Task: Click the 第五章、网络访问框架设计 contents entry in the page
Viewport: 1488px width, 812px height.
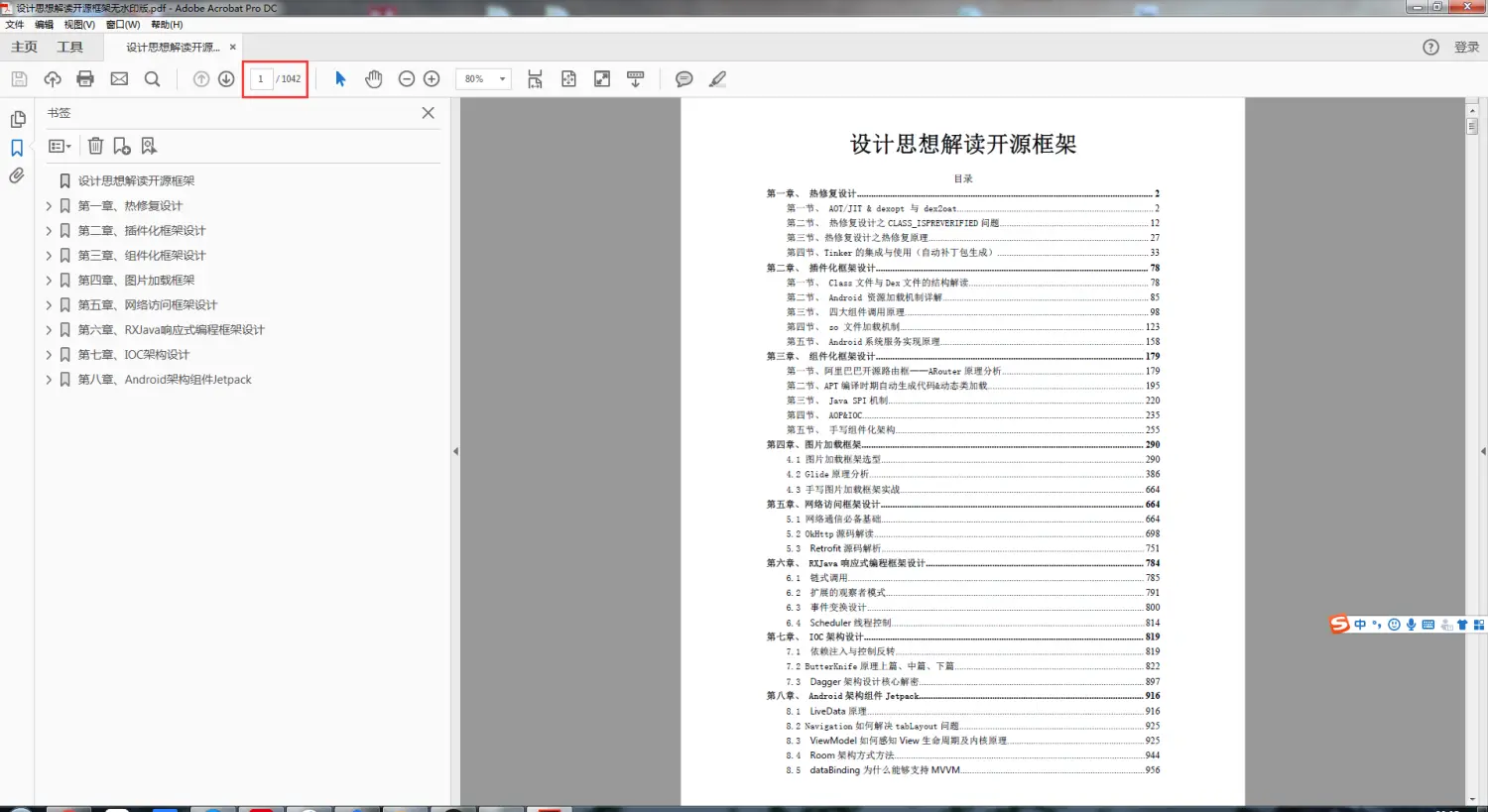Action: tap(962, 504)
